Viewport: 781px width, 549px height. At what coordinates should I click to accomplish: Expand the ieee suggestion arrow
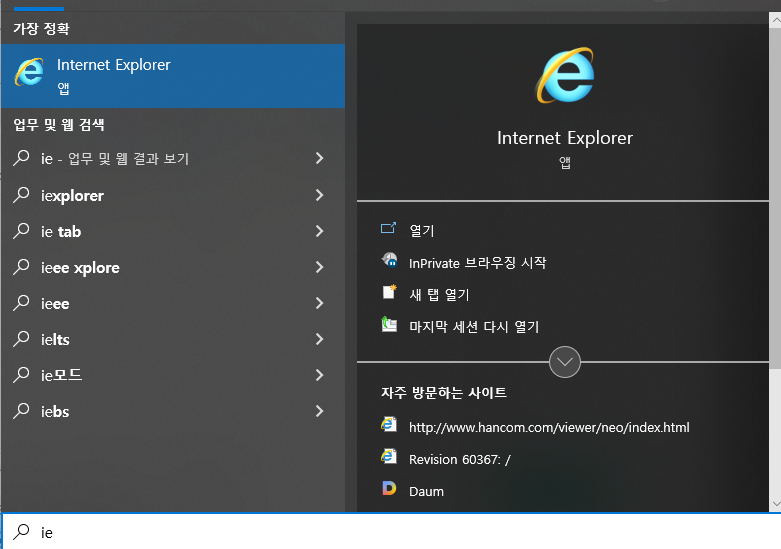point(320,303)
